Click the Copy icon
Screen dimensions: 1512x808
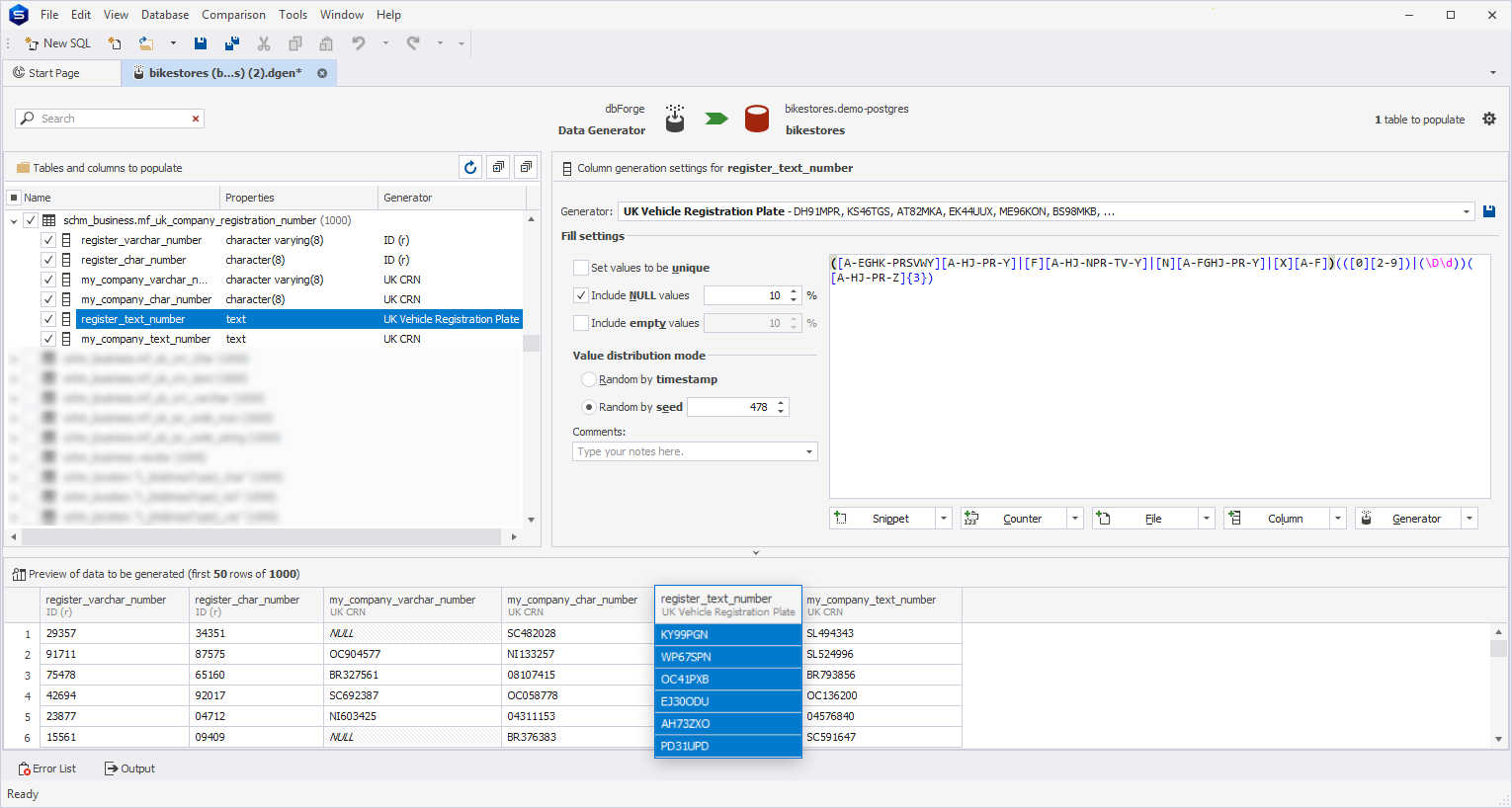[294, 43]
